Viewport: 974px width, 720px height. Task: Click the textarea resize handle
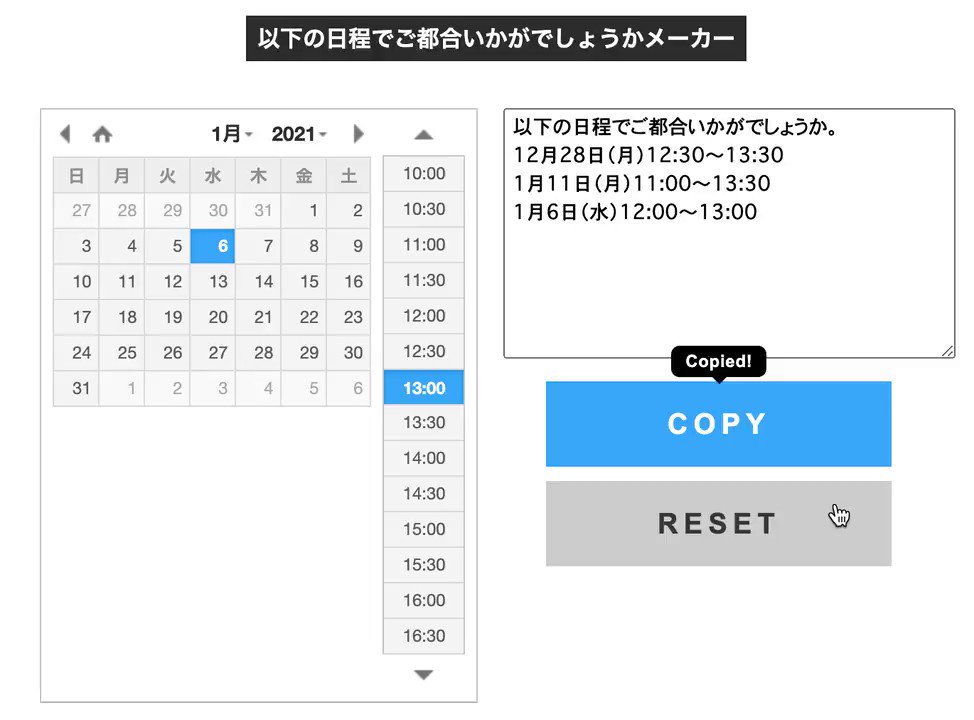[948, 351]
